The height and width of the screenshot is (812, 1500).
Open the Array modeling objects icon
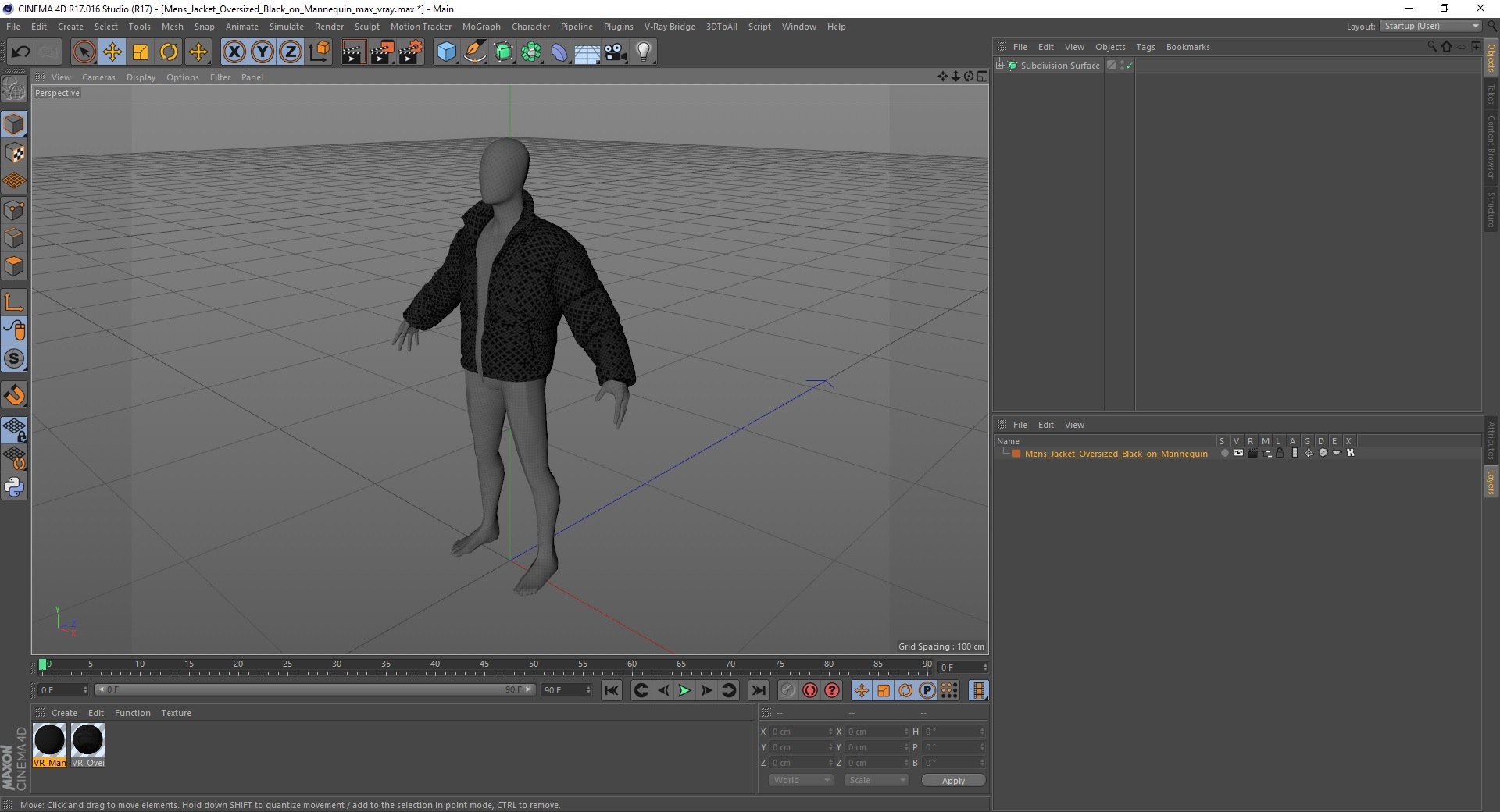click(x=531, y=52)
